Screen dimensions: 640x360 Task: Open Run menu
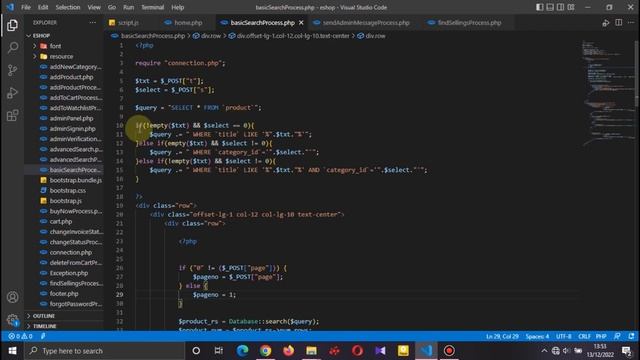point(129,7)
